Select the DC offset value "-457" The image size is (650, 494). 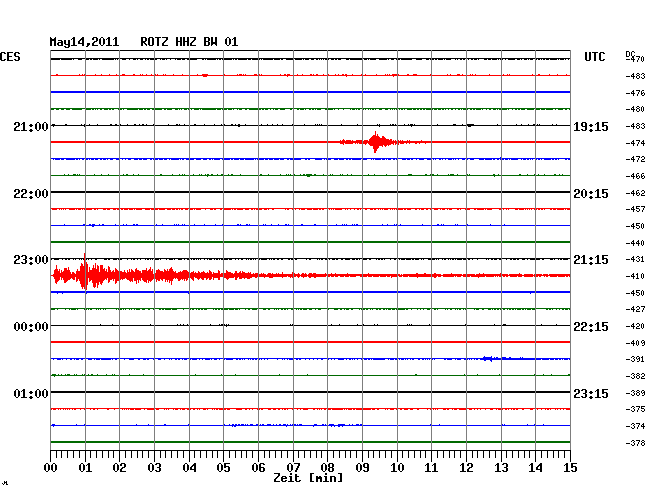(635, 209)
